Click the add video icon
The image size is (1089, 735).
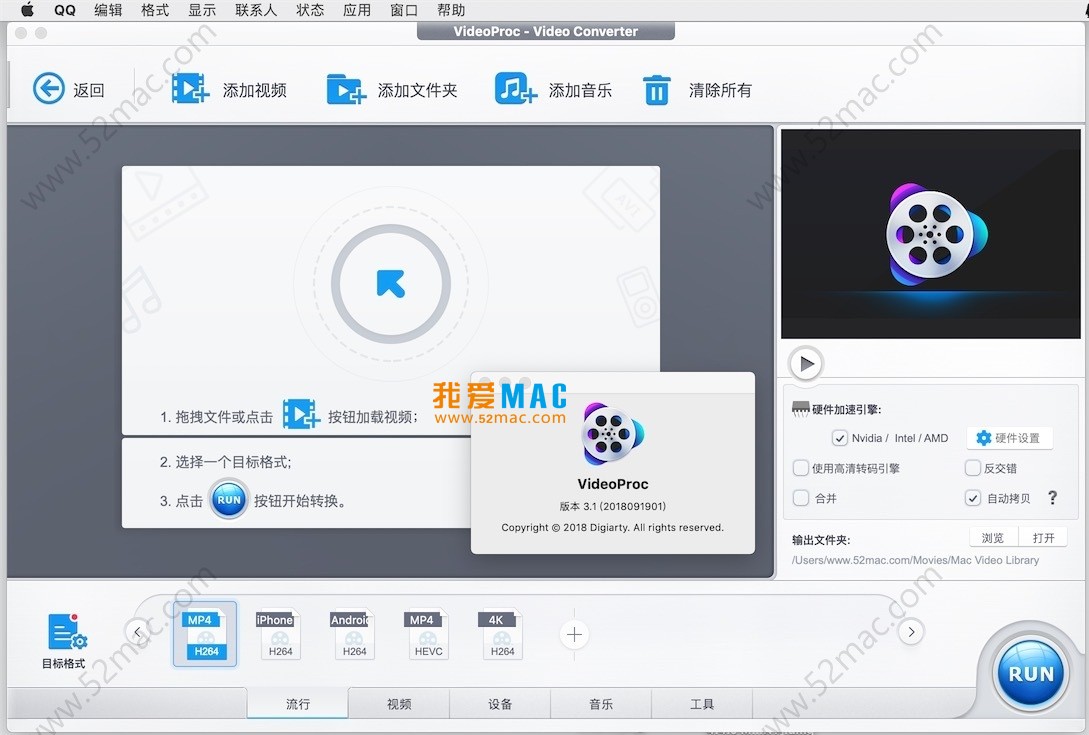coord(190,89)
